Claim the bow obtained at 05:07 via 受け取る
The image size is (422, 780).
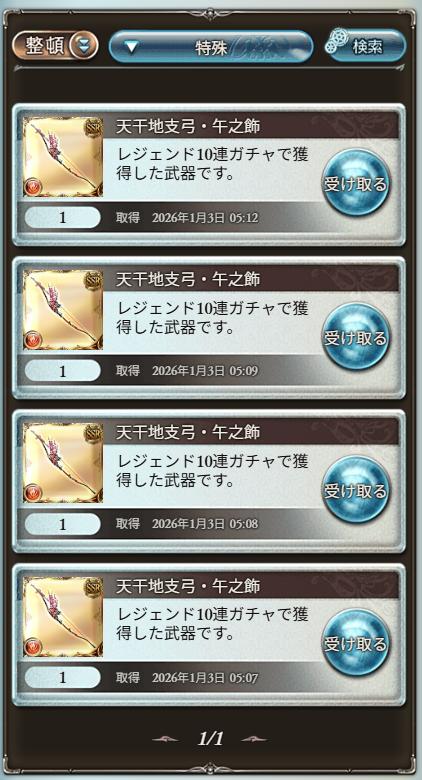click(x=356, y=643)
